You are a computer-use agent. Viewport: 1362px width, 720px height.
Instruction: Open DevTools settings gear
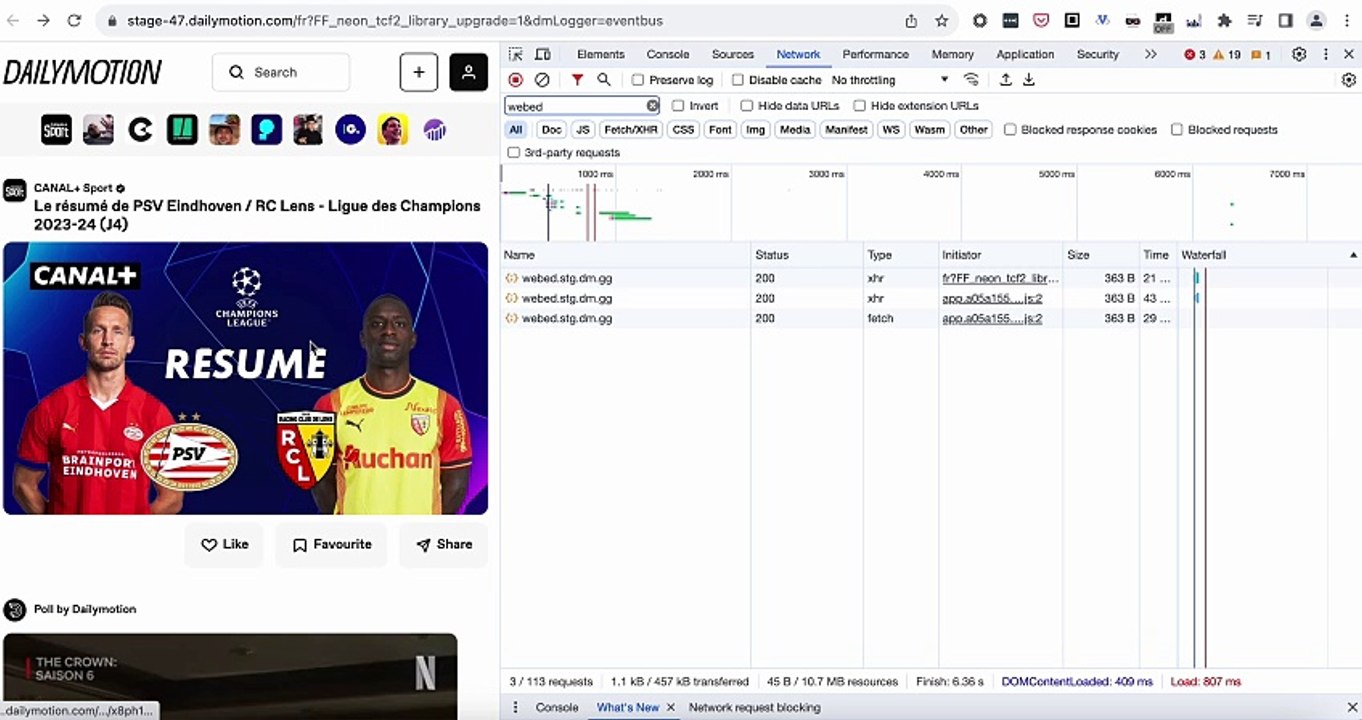click(x=1299, y=54)
